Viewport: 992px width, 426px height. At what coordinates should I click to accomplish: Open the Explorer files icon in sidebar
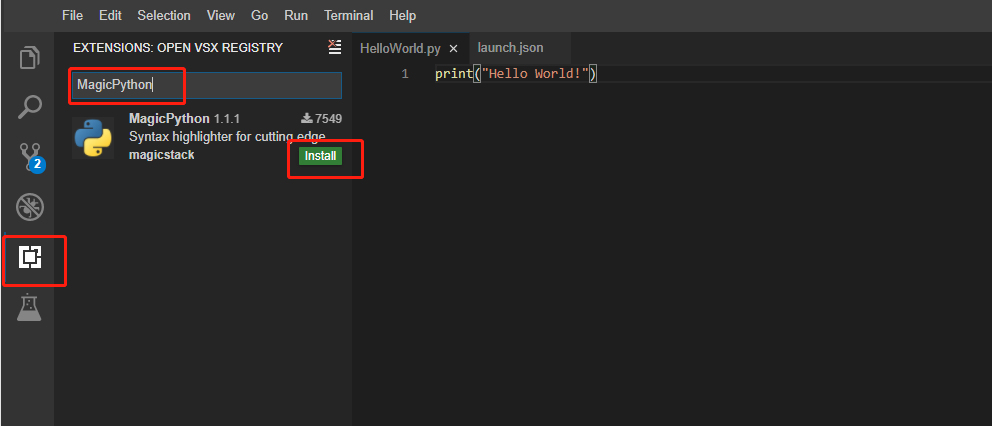pyautogui.click(x=30, y=58)
